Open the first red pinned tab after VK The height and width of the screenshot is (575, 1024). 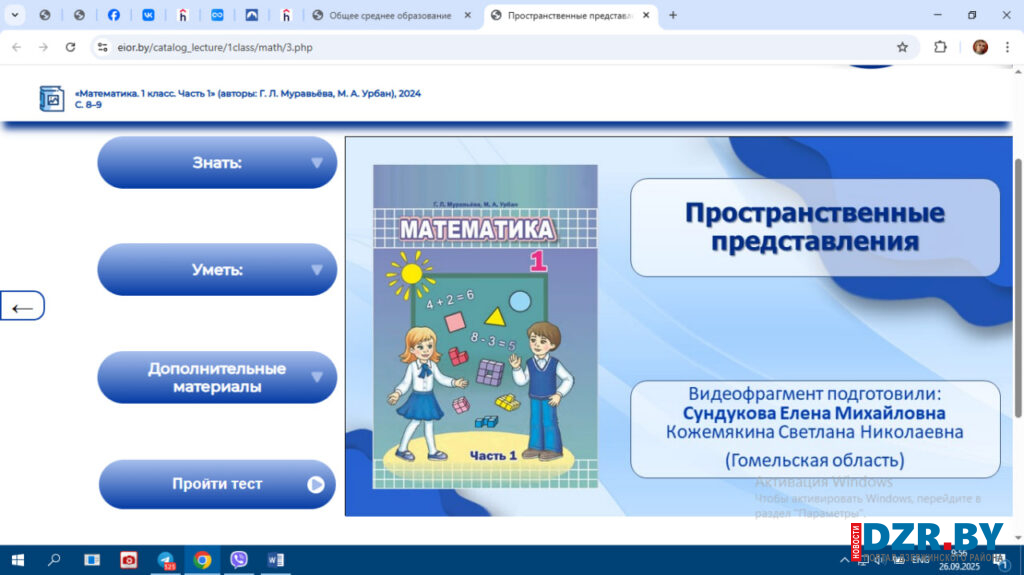pos(183,15)
